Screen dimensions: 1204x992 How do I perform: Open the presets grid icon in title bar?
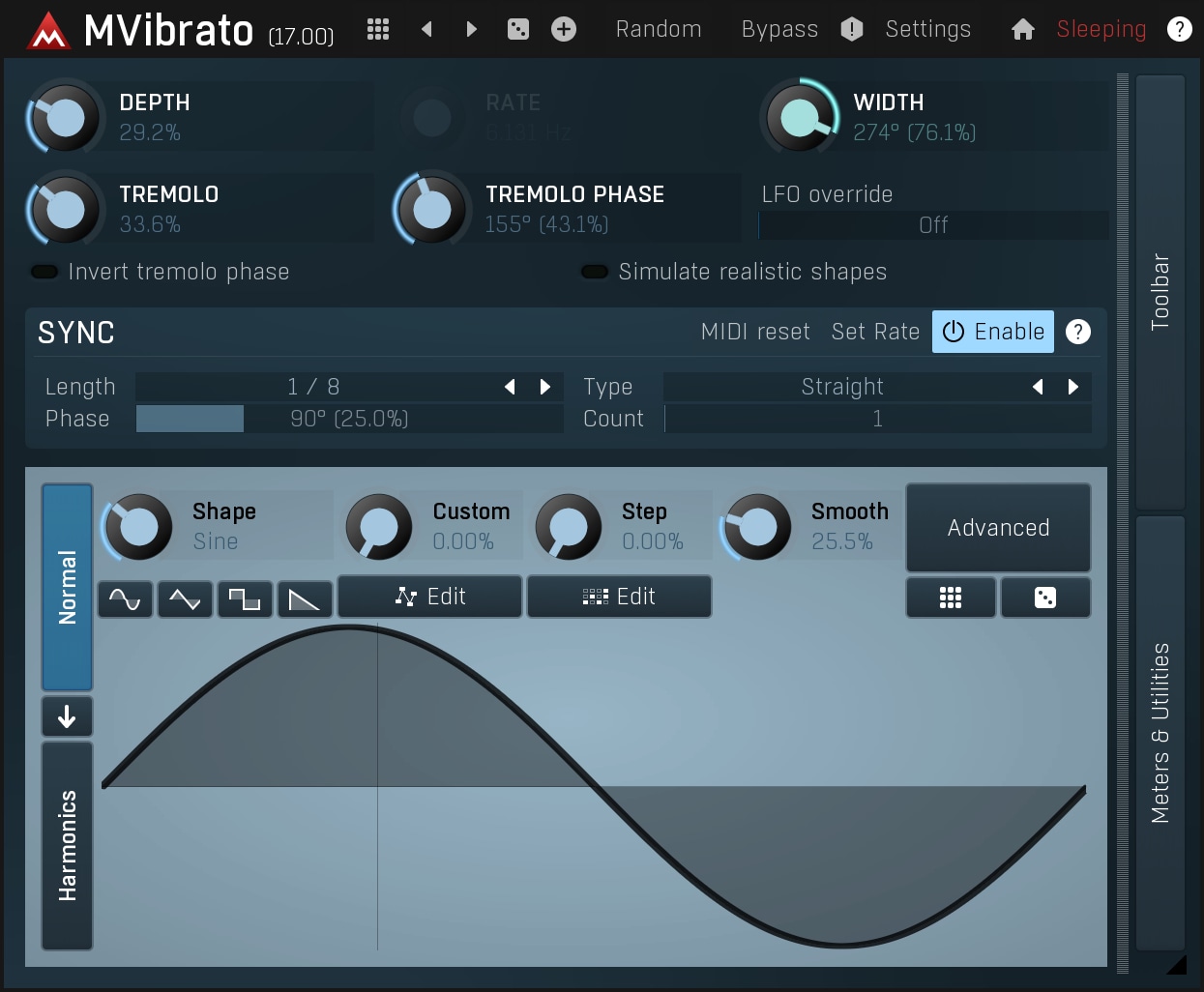pos(378,29)
